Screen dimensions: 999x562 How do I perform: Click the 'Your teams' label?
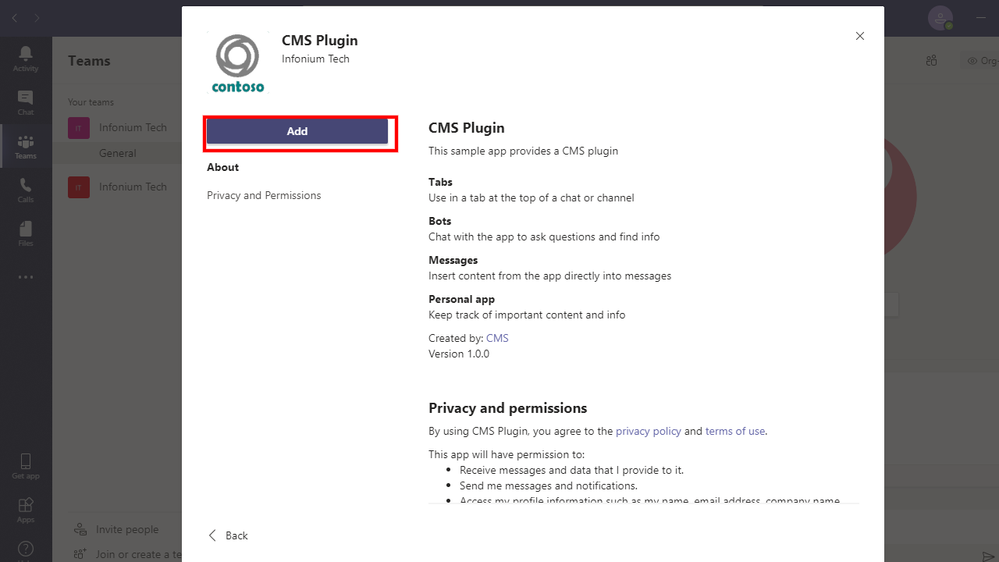click(91, 102)
